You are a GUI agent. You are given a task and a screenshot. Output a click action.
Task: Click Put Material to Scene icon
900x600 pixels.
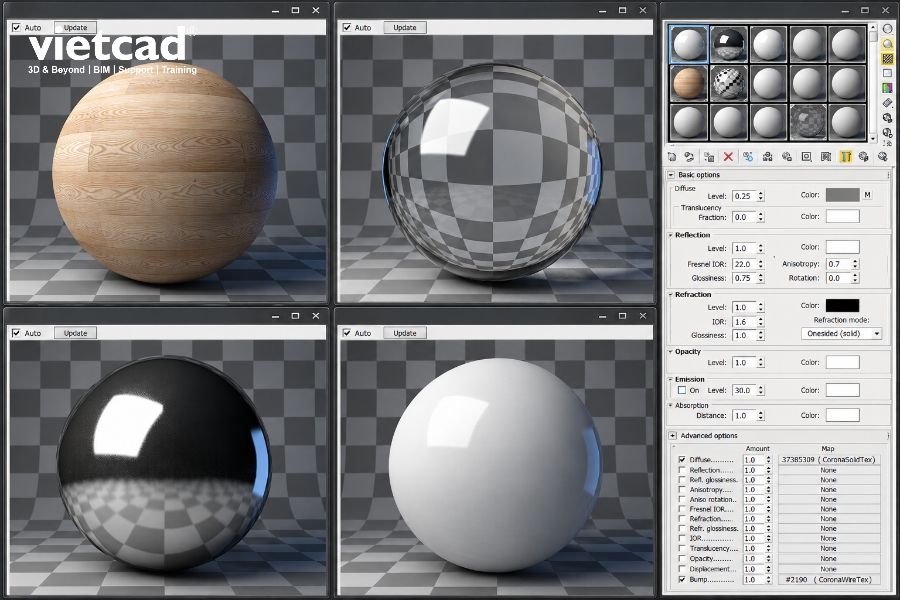(689, 157)
